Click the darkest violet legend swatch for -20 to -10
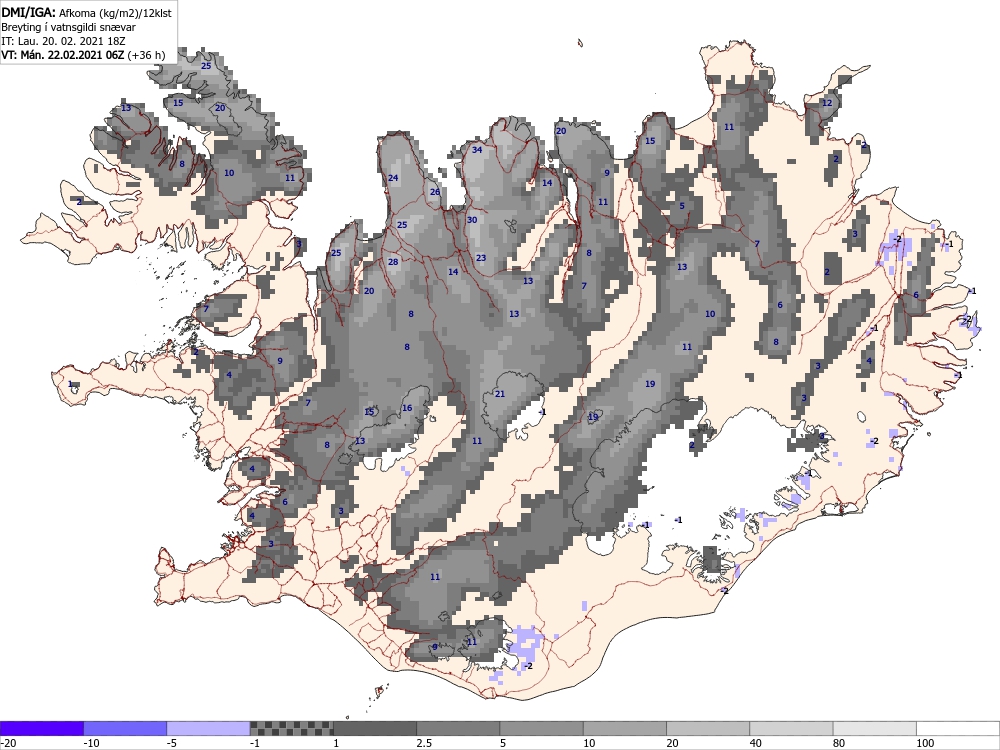 pos(41,728)
